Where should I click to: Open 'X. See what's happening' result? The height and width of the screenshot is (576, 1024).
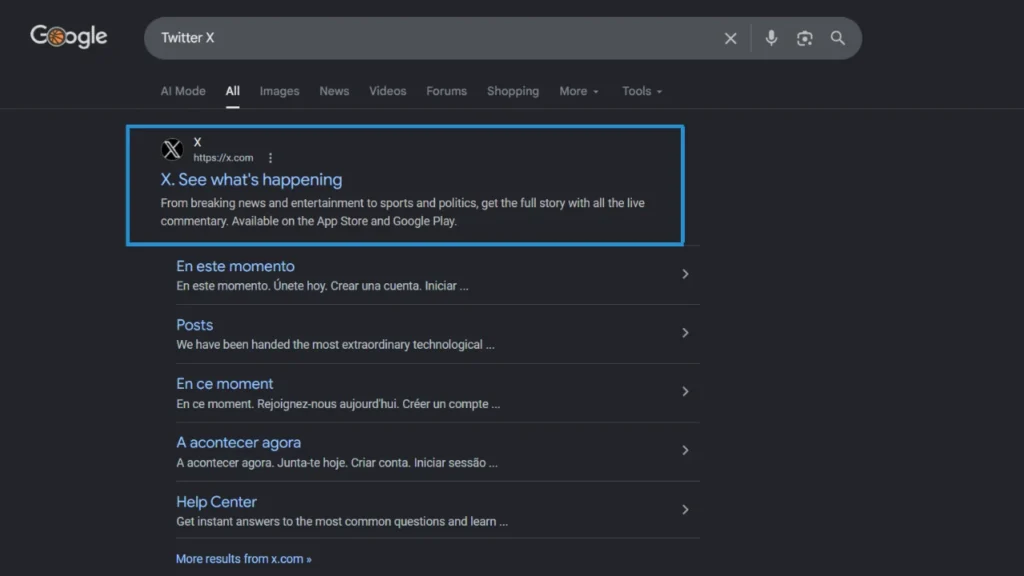(x=251, y=180)
